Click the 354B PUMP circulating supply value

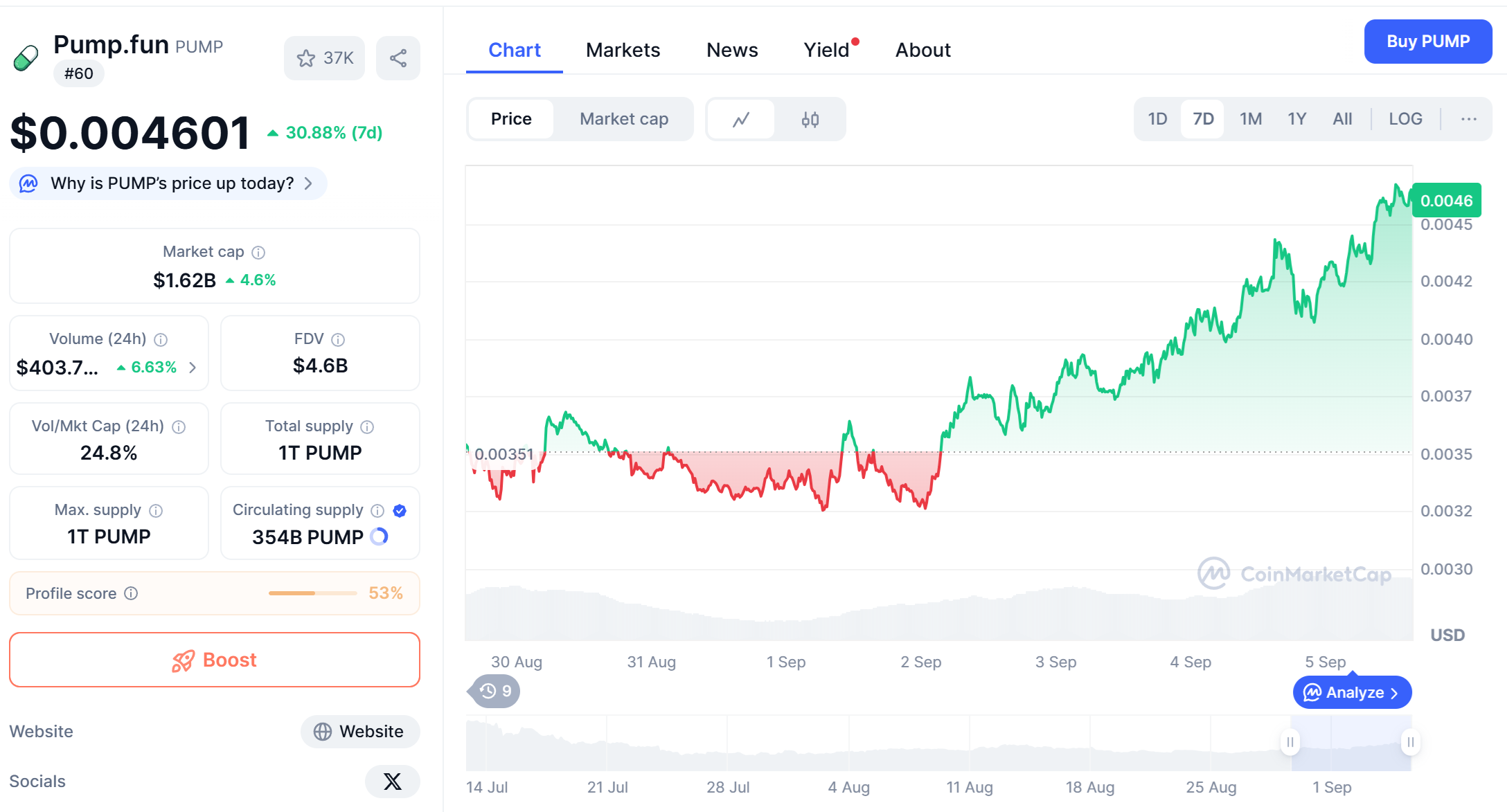pyautogui.click(x=307, y=537)
